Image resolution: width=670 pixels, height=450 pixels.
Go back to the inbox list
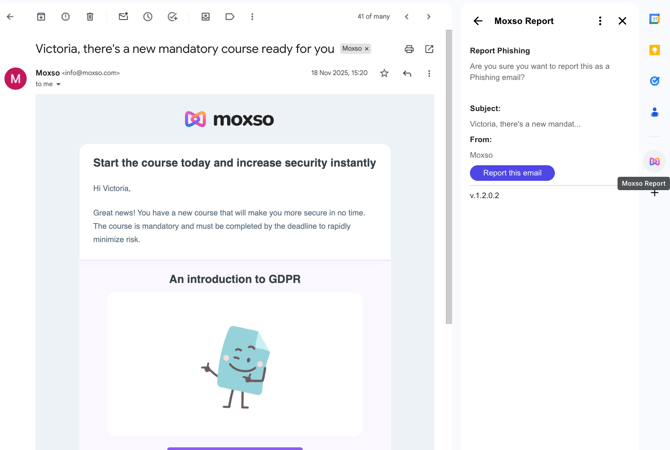point(11,17)
